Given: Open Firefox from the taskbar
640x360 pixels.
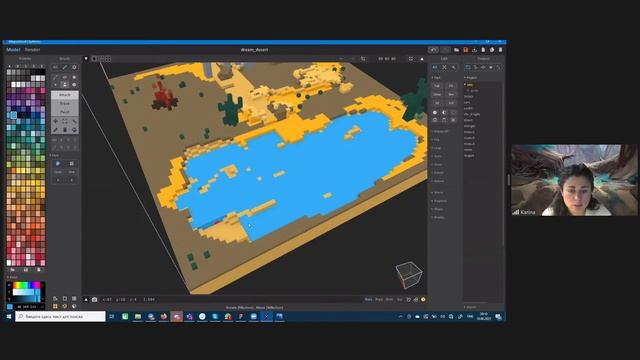Looking at the screenshot, I should (x=164, y=316).
